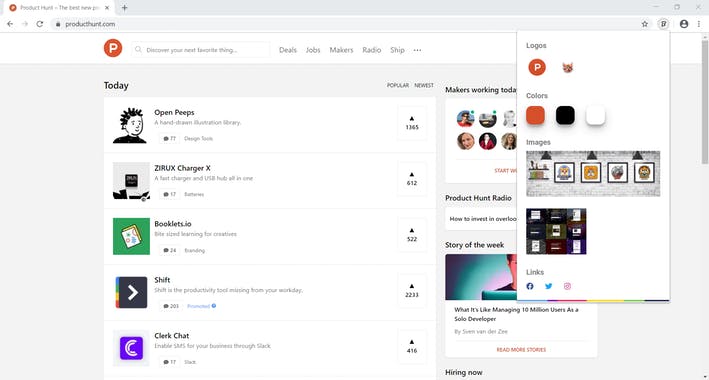Screen dimensions: 709x380
Task: Upvote Booklets.io with 522 votes
Action: 412,235
